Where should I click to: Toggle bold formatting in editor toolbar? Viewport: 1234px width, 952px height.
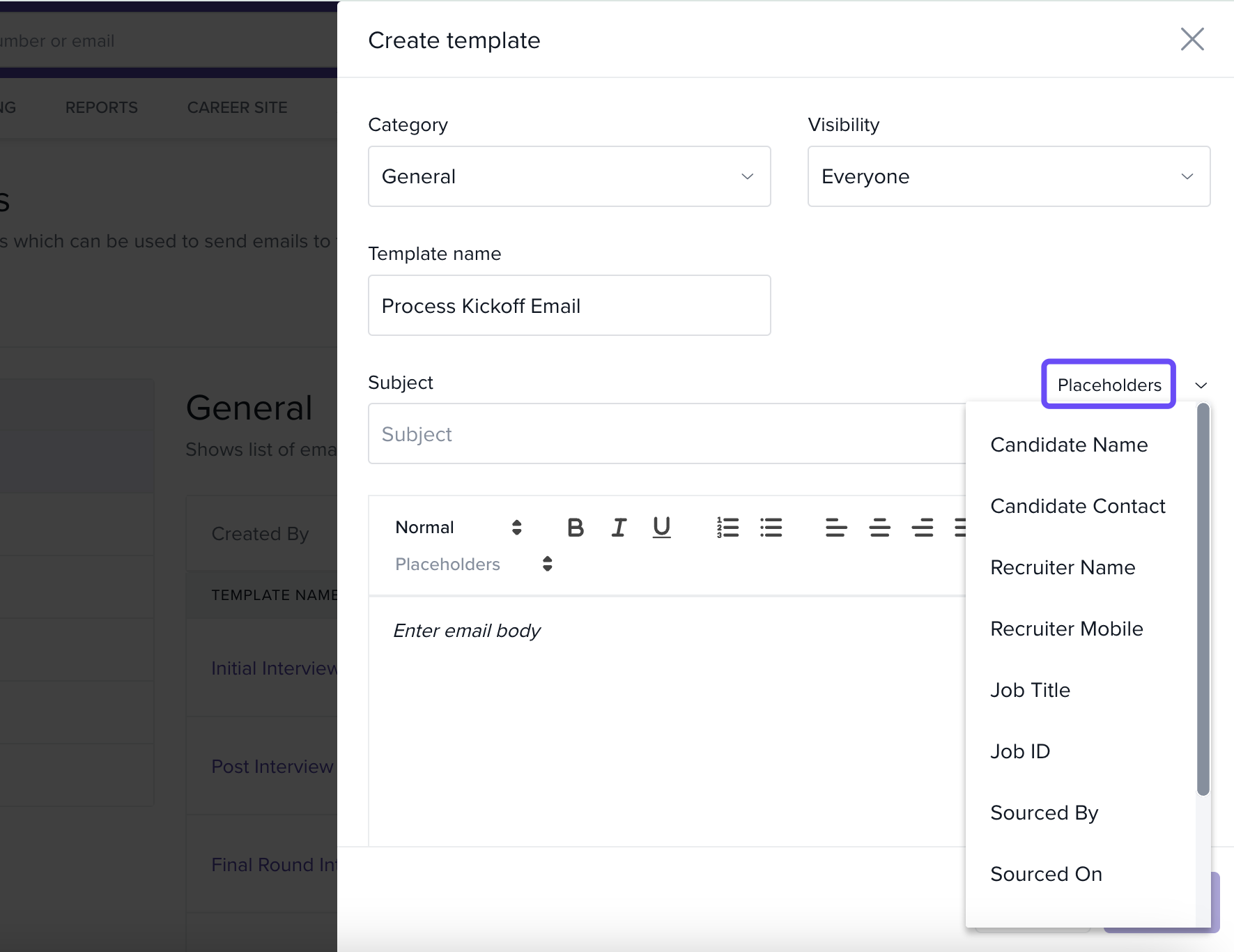coord(575,528)
